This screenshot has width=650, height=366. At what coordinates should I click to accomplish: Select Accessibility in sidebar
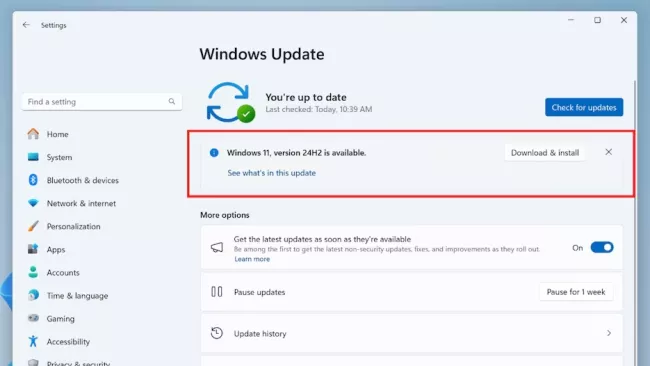tap(68, 342)
